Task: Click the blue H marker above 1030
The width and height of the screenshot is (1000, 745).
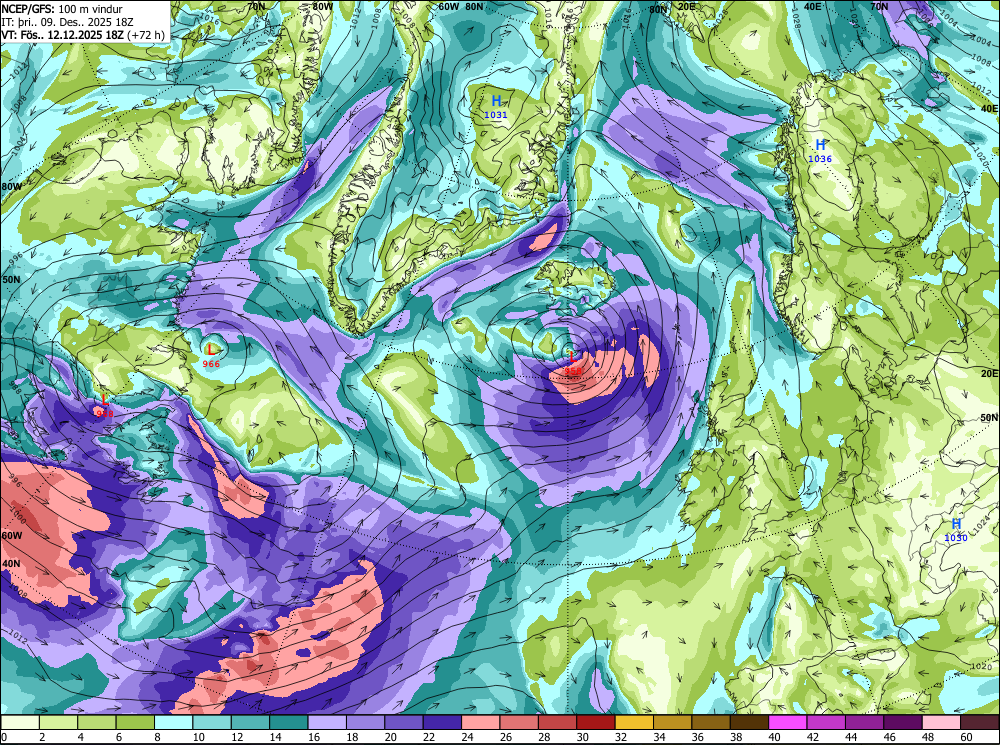Action: [x=956, y=524]
